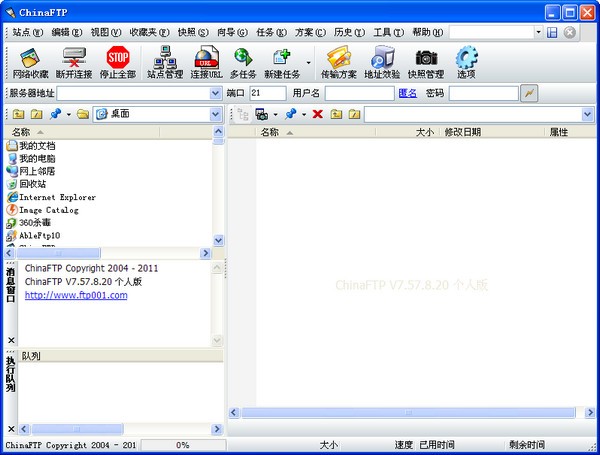600x455 pixels.
Task: Close the message window panel
Action: point(11,340)
